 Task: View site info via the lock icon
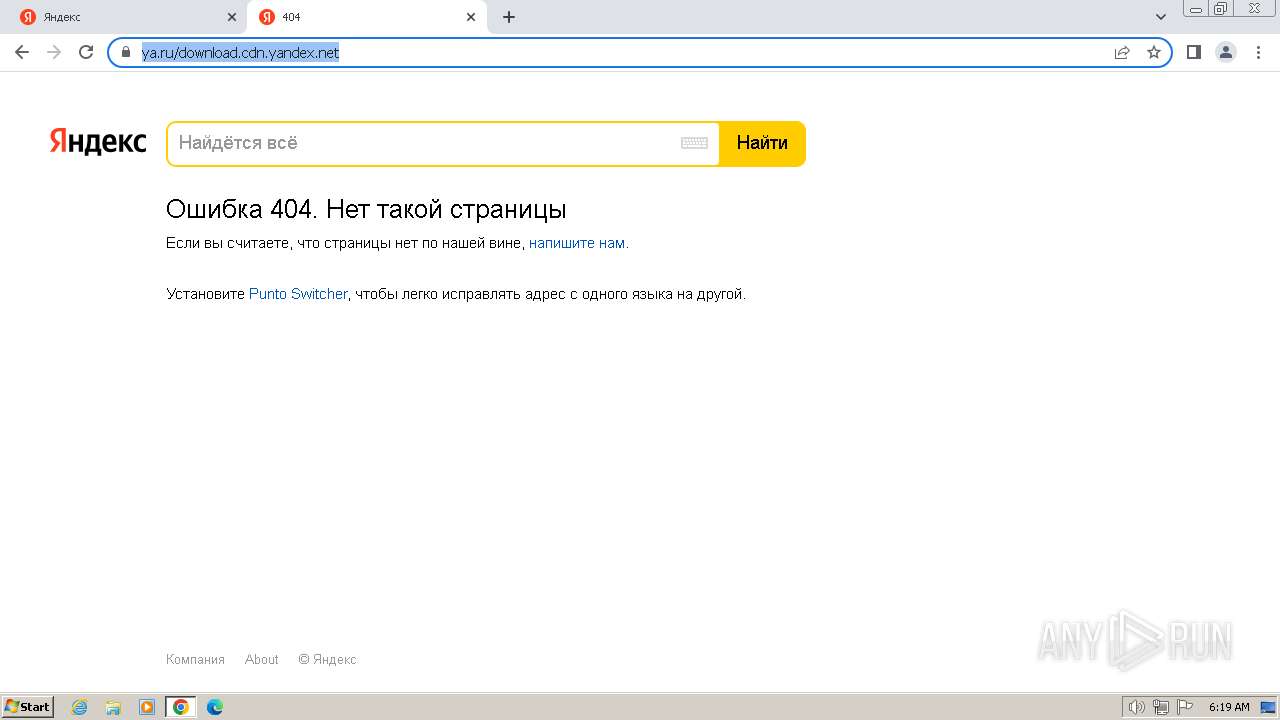click(126, 52)
